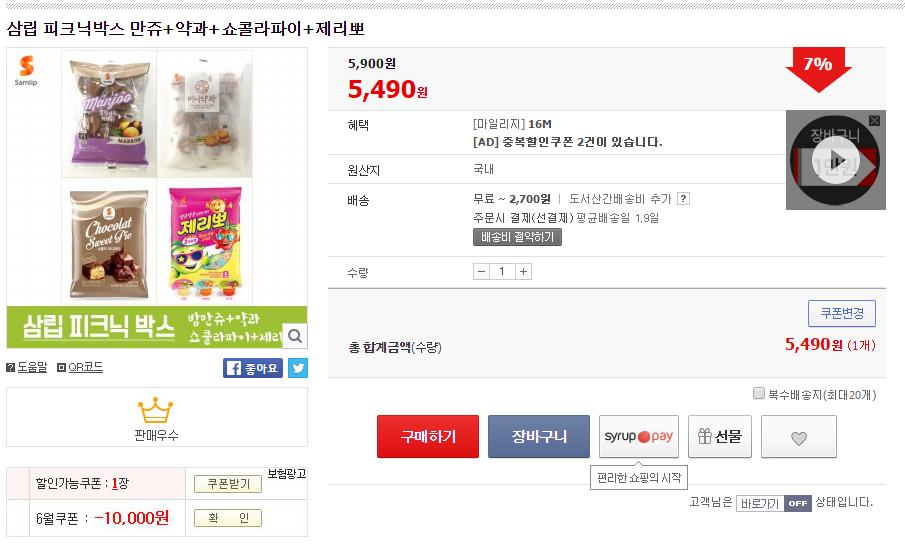Viewport: 905px width, 544px height.
Task: Open the QR코드 link
Action: [80, 367]
